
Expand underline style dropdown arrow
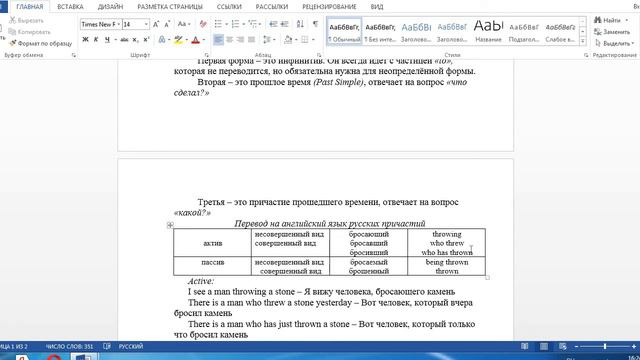pos(116,40)
